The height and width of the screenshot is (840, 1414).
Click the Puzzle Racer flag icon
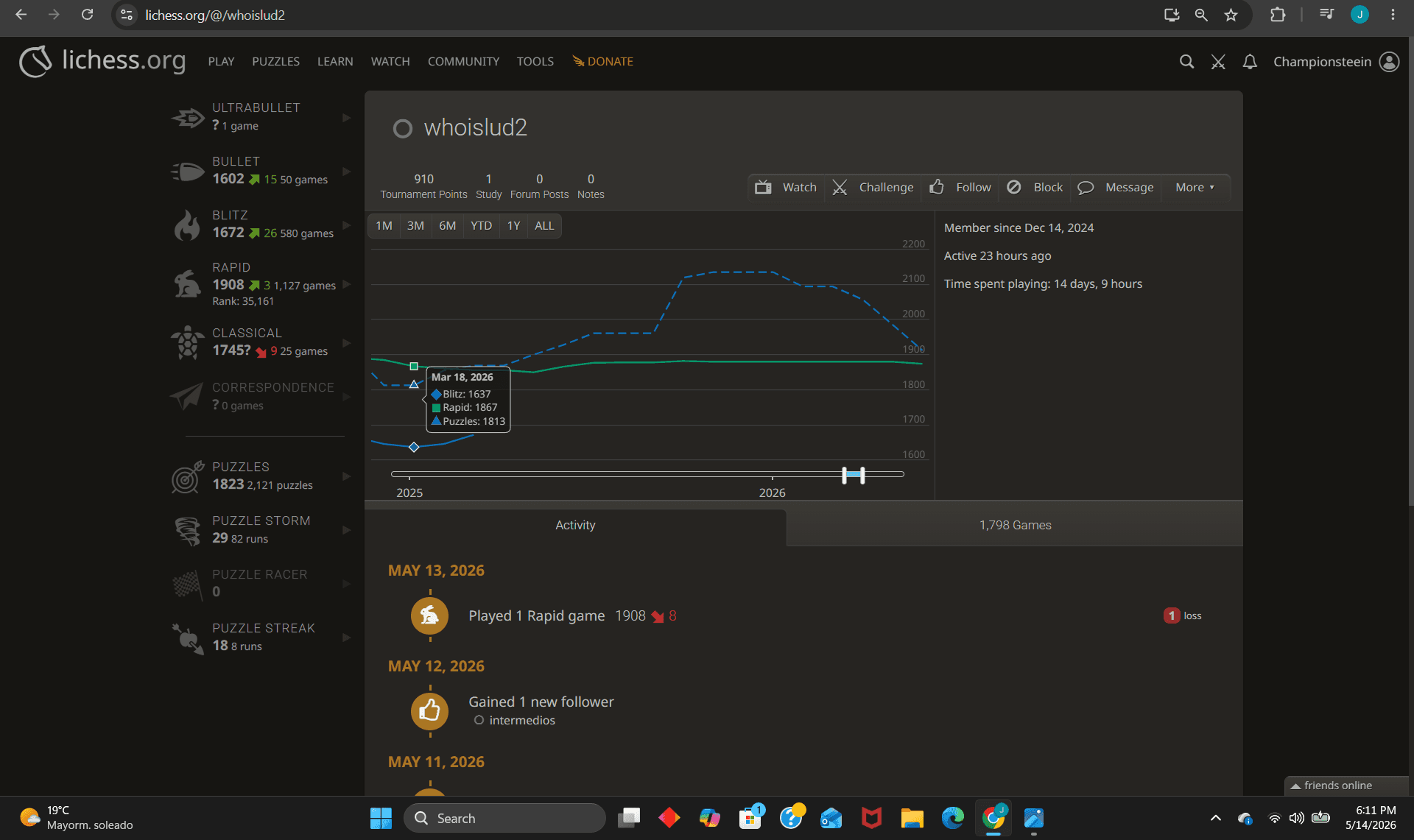(188, 584)
